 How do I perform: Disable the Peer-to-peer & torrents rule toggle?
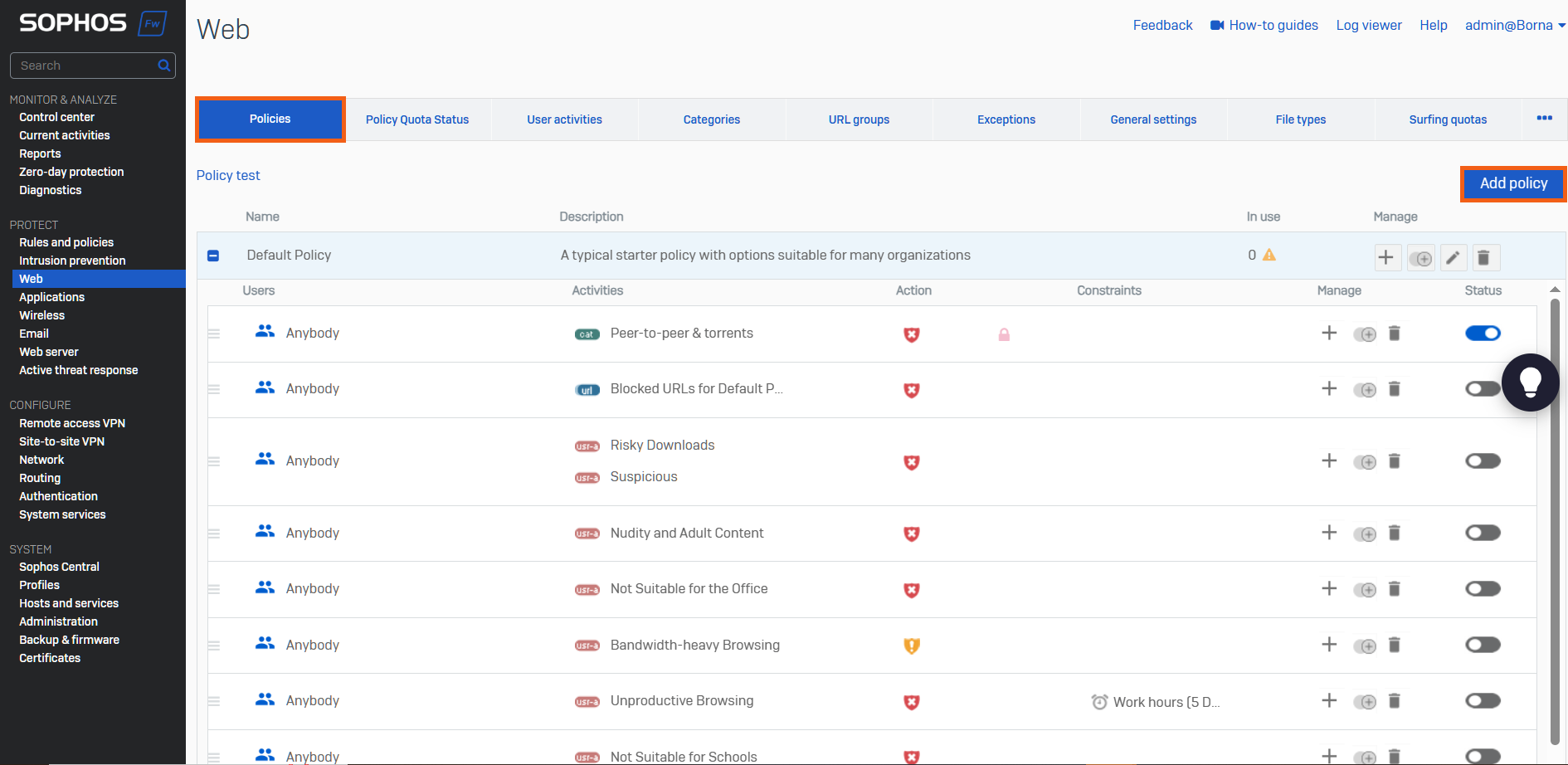pos(1483,334)
